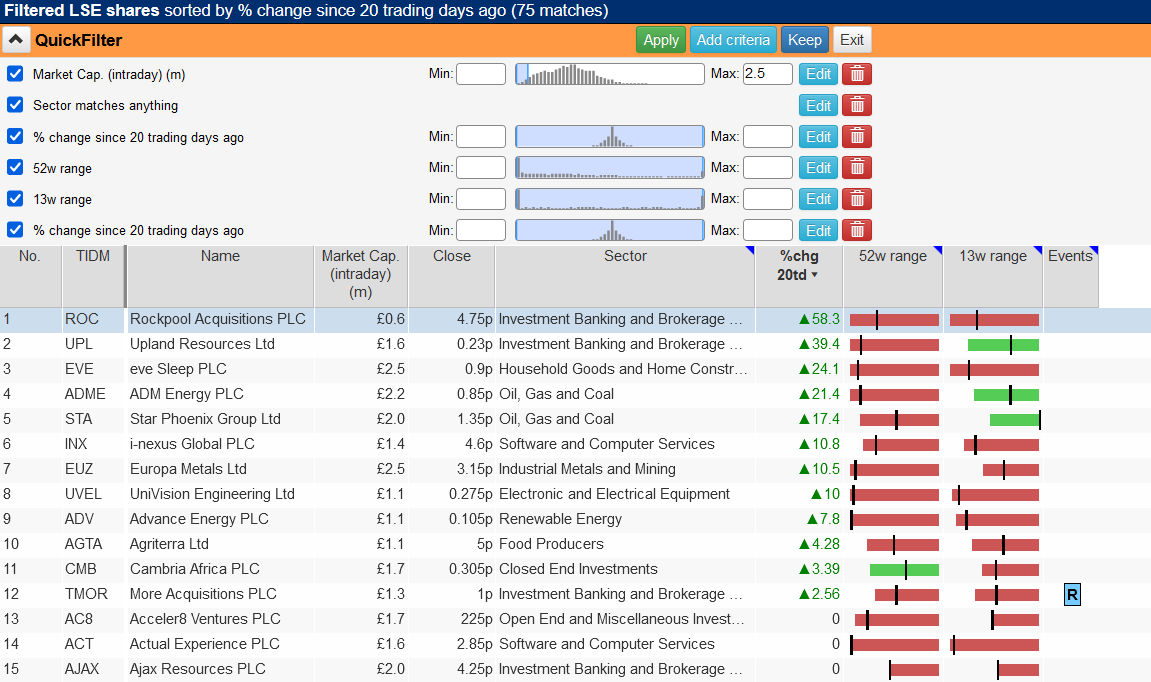This screenshot has width=1151, height=682.
Task: Open the R event icon for More Acquisitions PLC
Action: coord(1072,595)
